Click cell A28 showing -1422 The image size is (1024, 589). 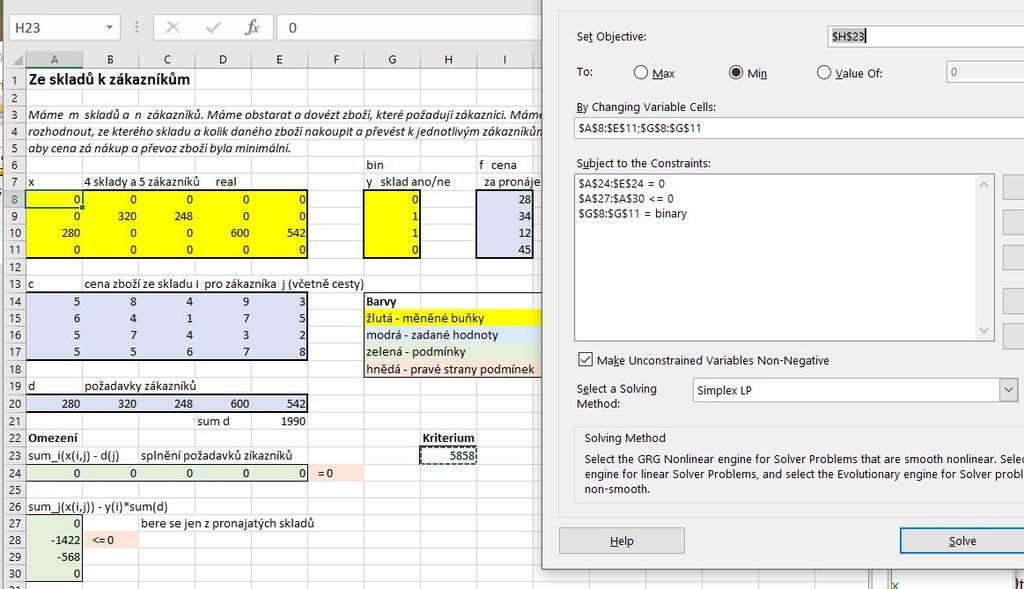coord(54,540)
